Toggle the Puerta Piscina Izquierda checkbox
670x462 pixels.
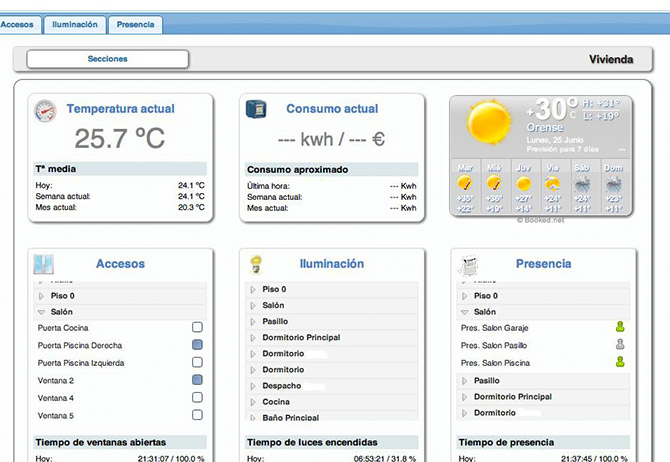(197, 362)
